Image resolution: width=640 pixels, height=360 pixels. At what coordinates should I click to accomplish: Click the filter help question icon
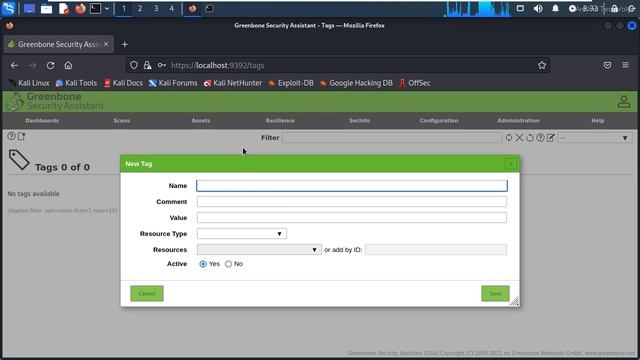[x=540, y=138]
